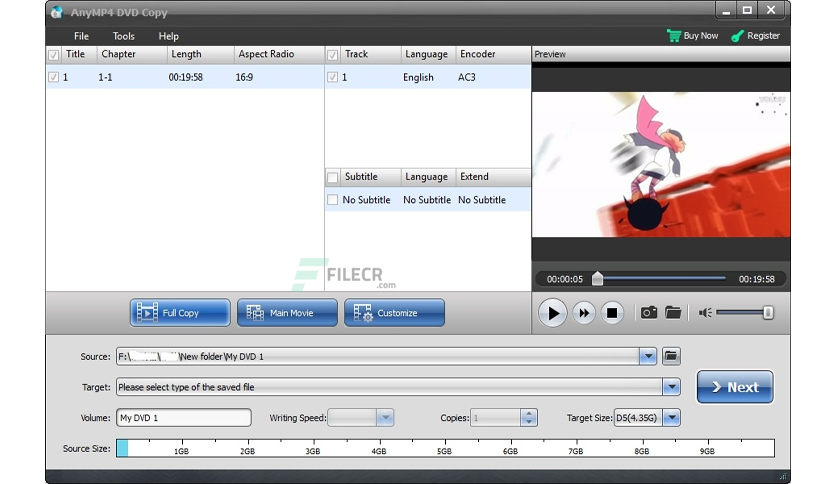
Task: Select the 1-1 chapter cell
Action: [x=105, y=77]
